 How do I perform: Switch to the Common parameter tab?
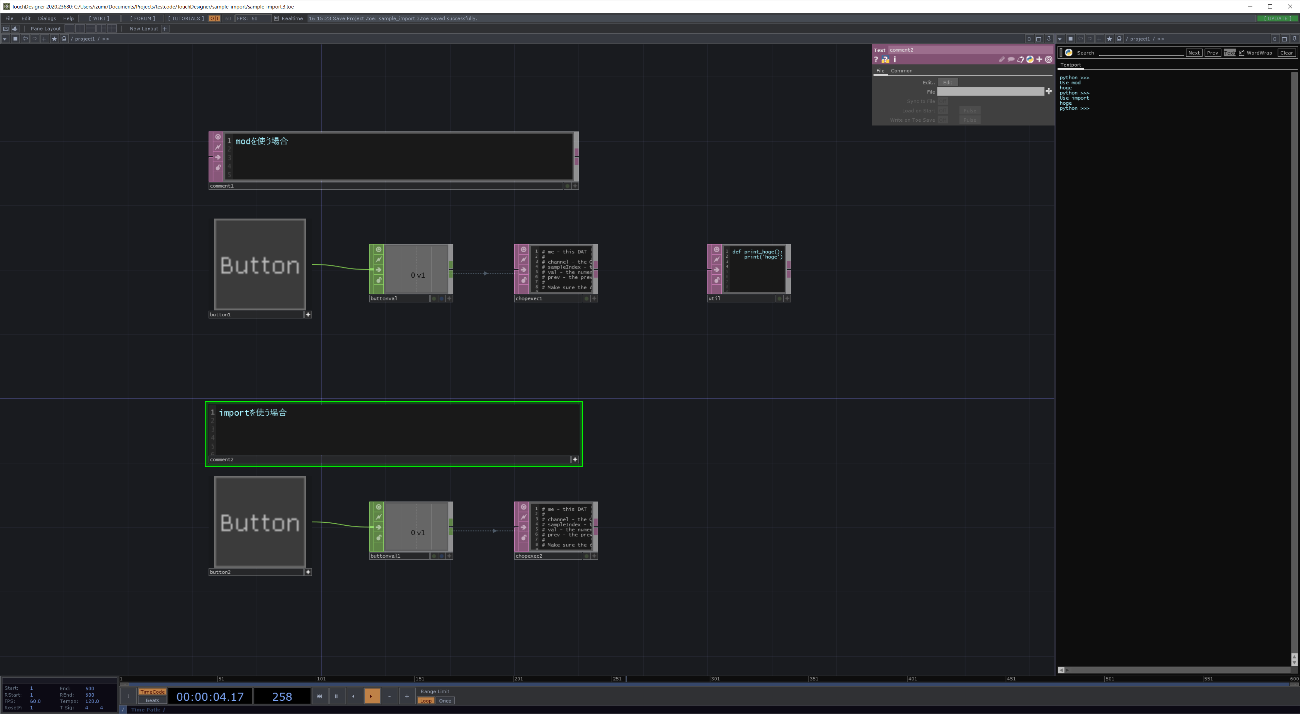[x=901, y=71]
